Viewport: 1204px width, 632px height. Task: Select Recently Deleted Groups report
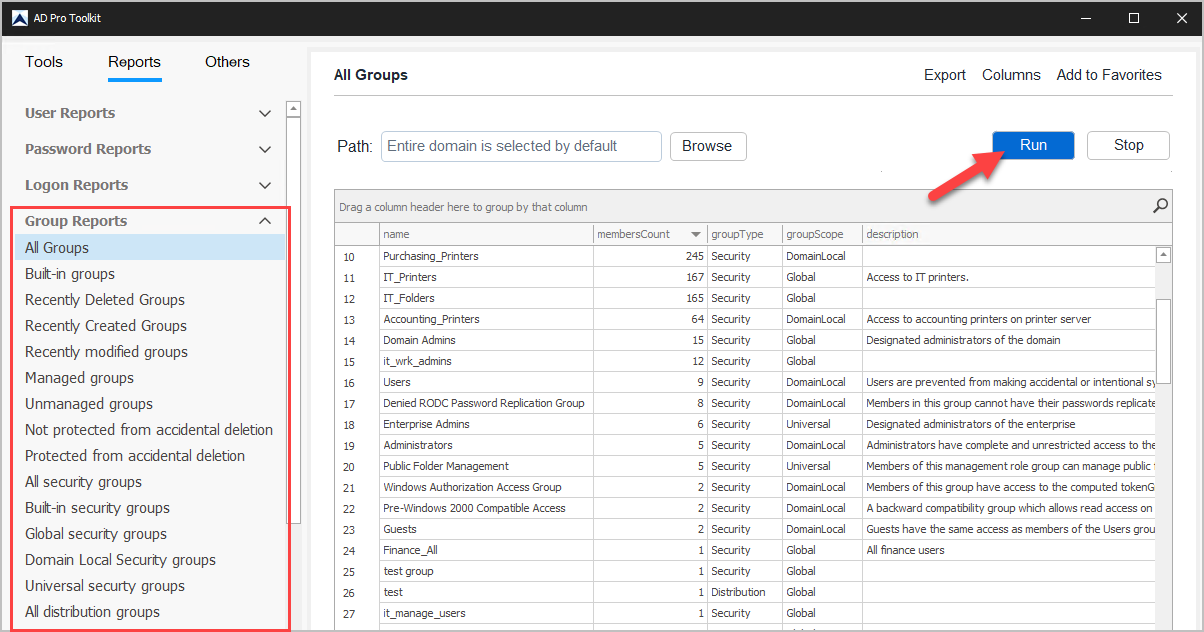click(x=105, y=300)
